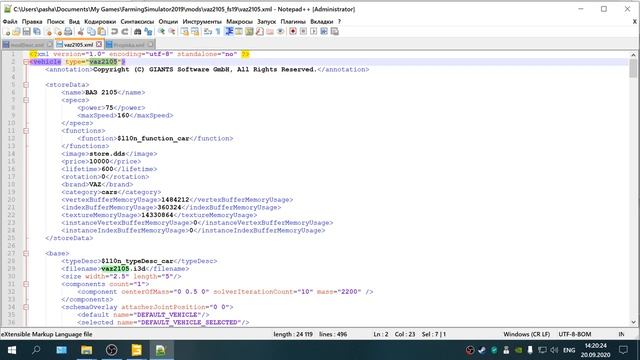Screen dimensions: 640x360
Task: Open the Плагины menu
Action: click(x=293, y=21)
